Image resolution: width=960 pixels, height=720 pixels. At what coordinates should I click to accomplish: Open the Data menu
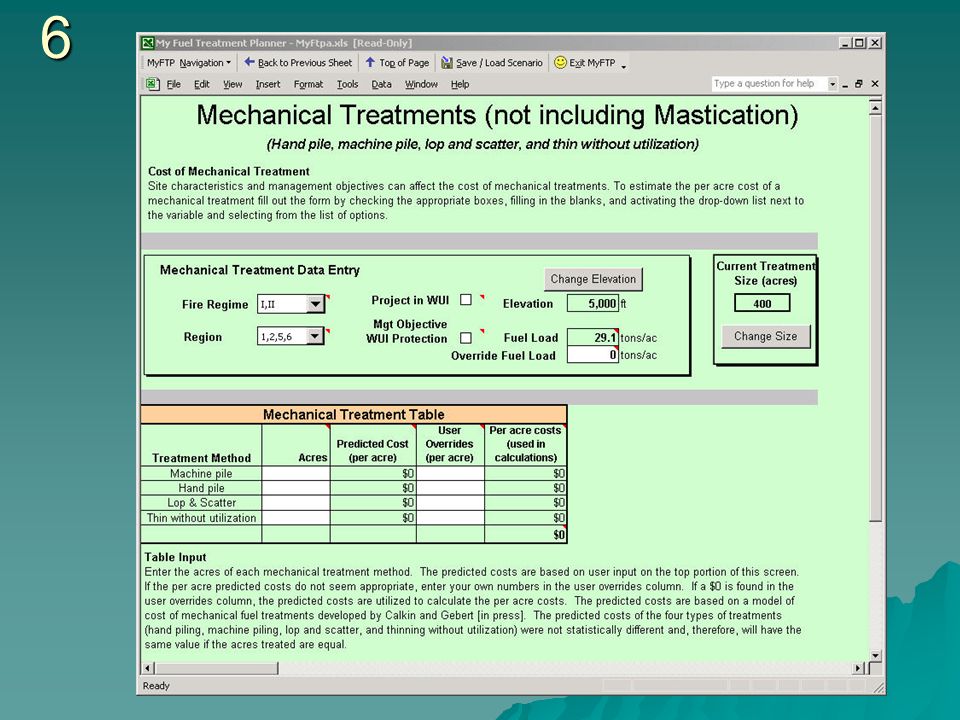point(381,84)
